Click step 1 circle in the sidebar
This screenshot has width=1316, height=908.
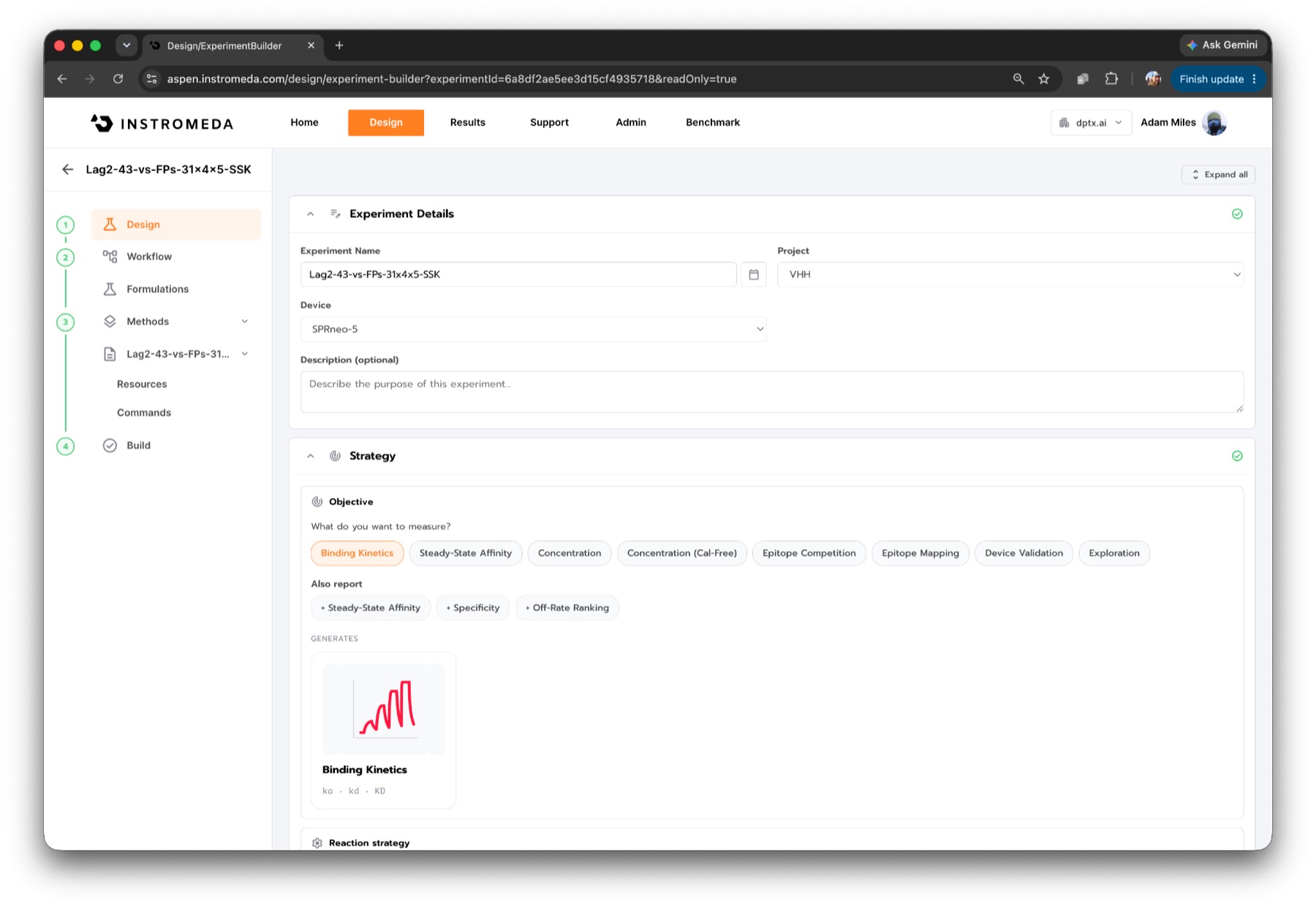[66, 225]
